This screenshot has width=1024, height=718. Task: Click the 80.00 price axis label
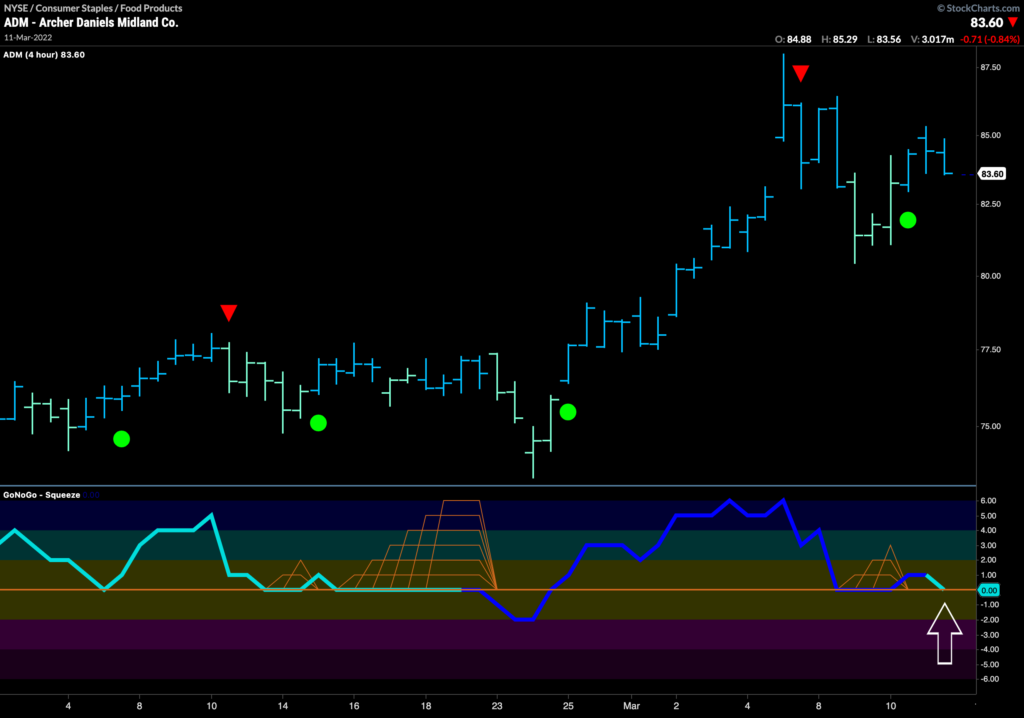990,276
